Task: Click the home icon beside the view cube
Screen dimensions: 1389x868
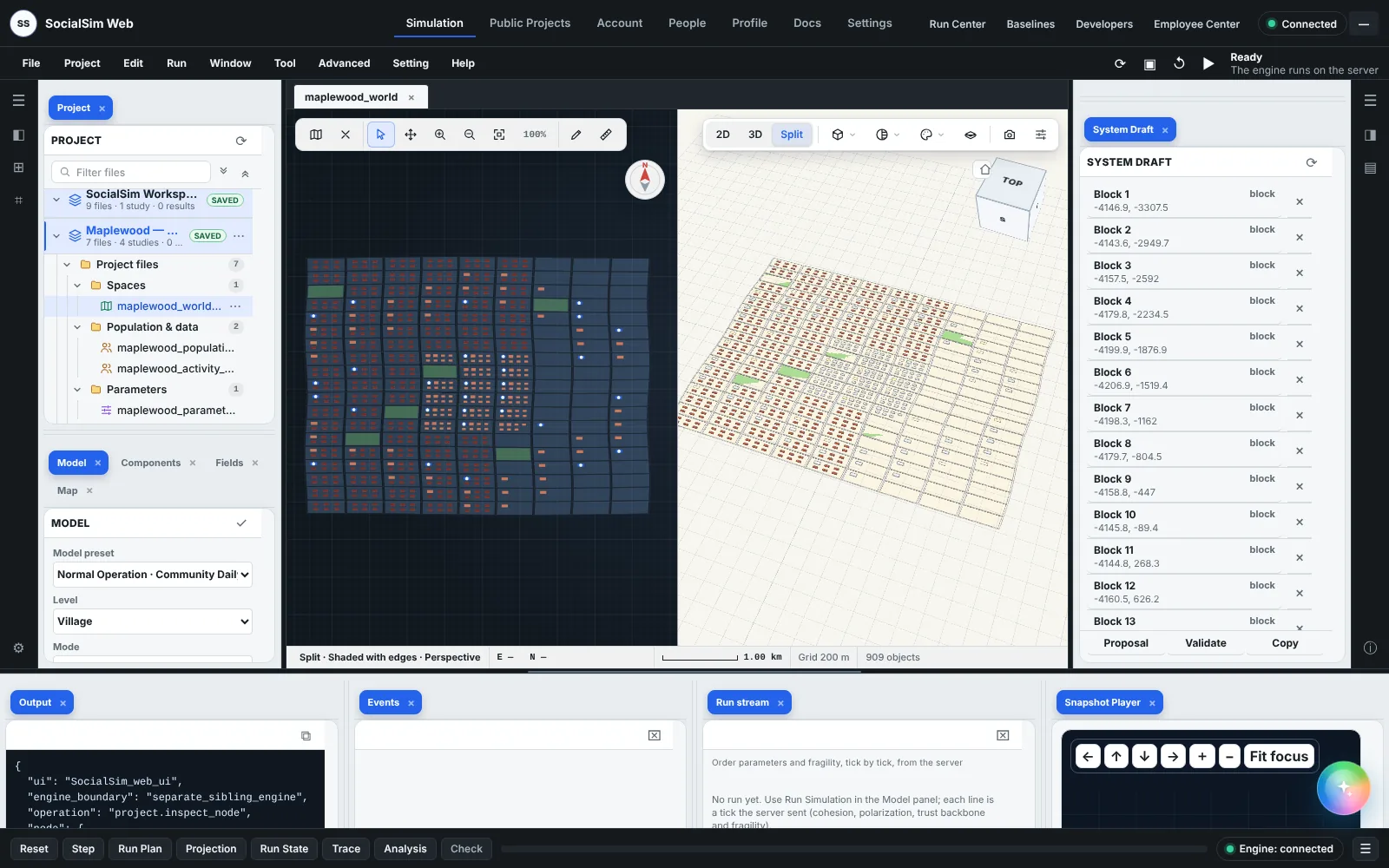Action: click(x=984, y=169)
